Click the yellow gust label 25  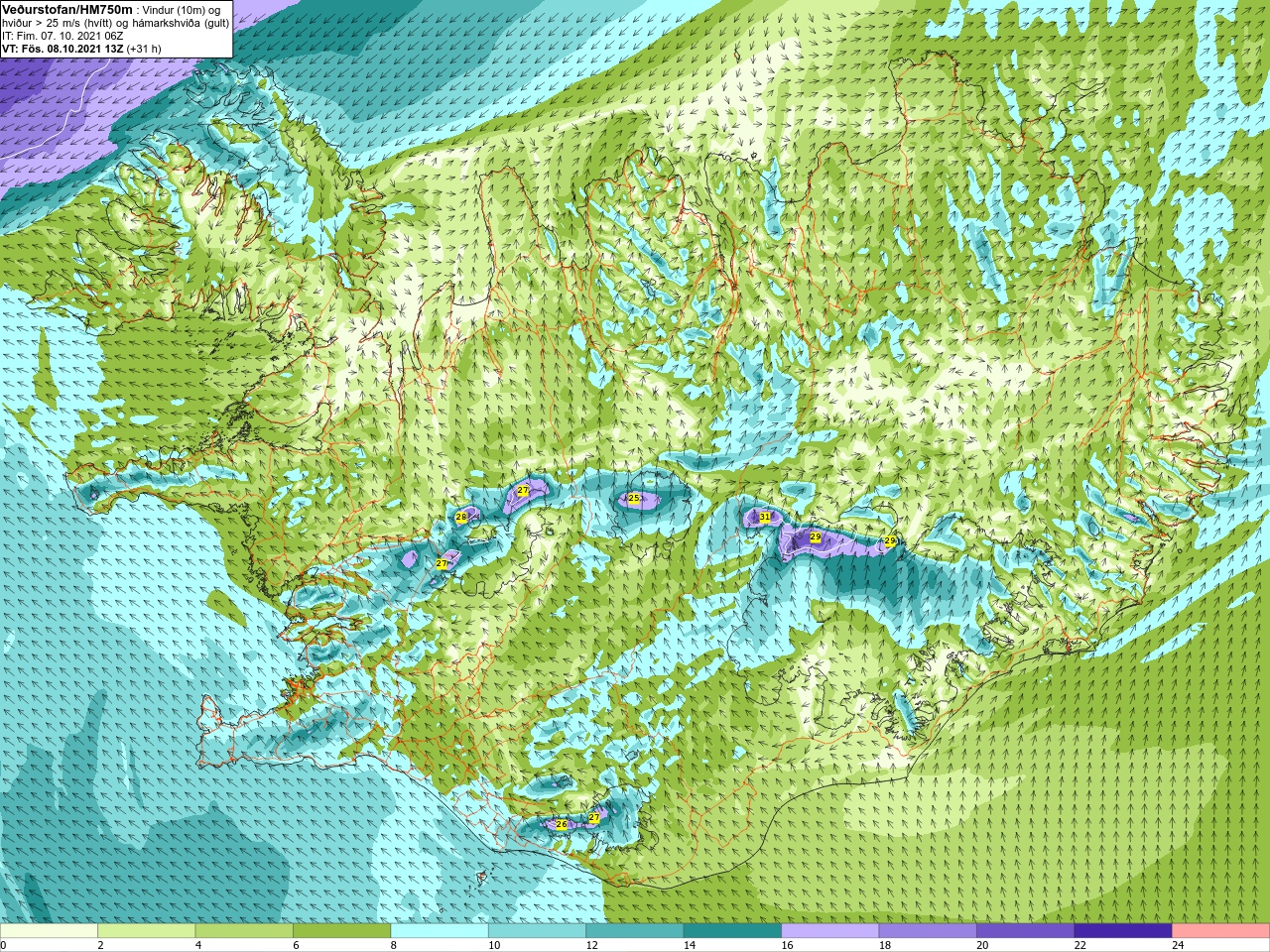[634, 498]
